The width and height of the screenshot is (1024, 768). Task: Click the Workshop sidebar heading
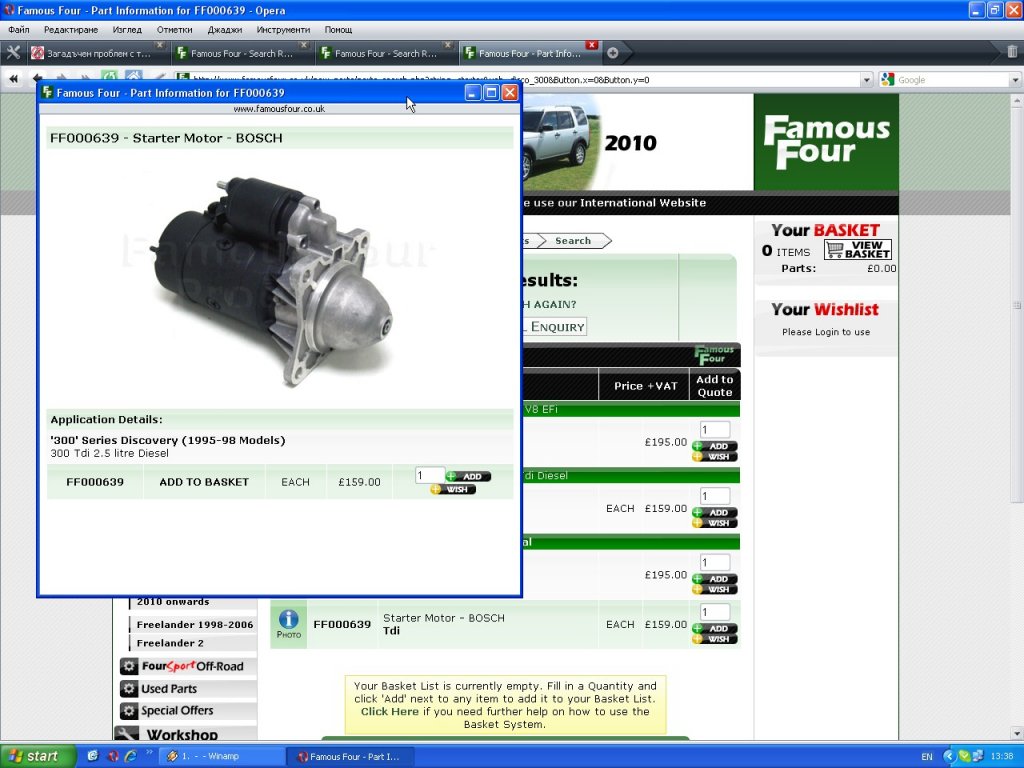pos(182,734)
